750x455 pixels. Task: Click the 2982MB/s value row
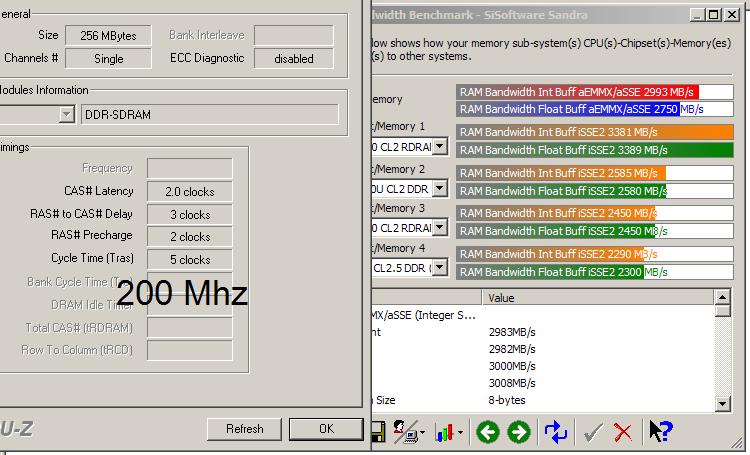click(512, 349)
